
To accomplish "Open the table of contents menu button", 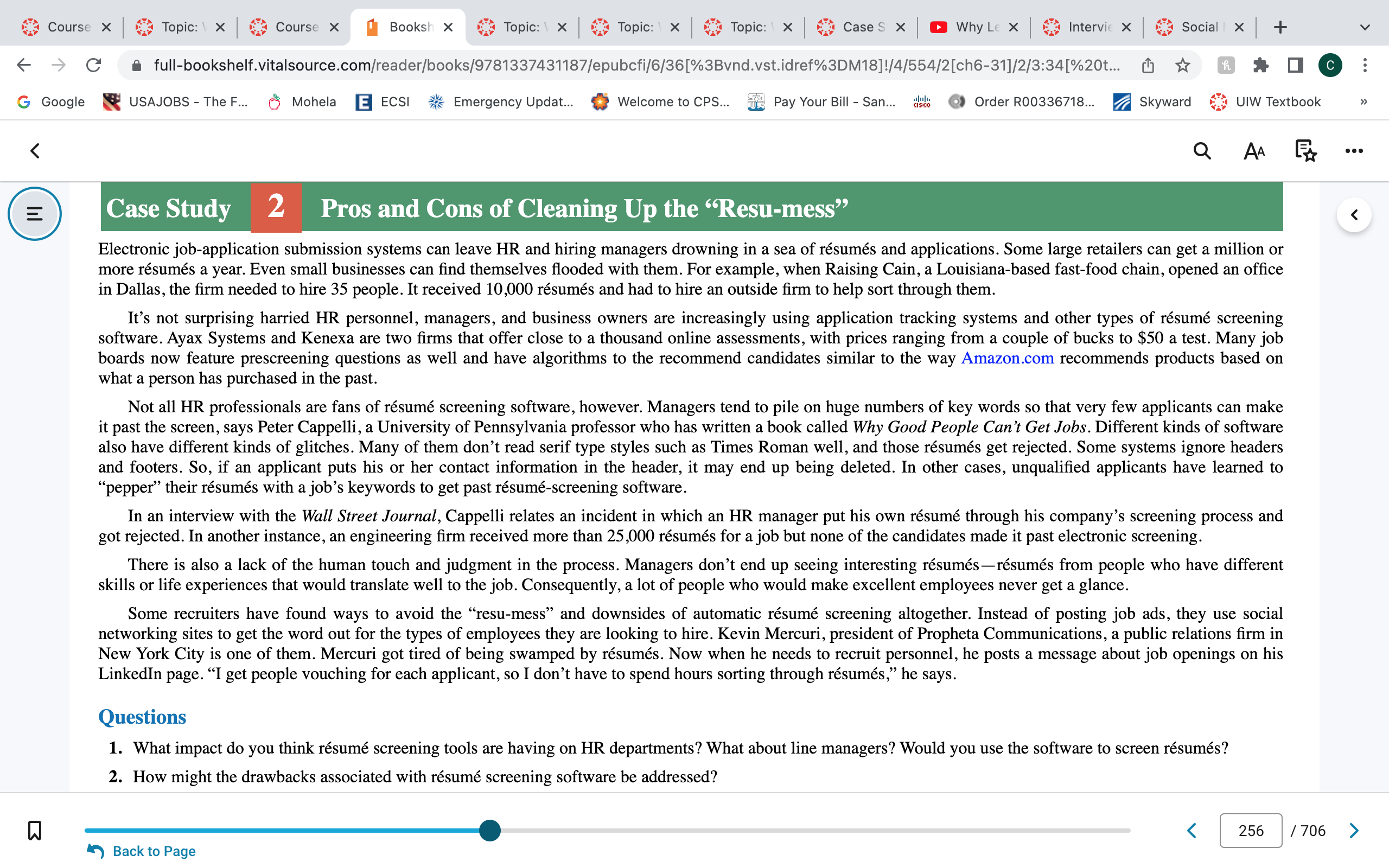I will tap(34, 214).
